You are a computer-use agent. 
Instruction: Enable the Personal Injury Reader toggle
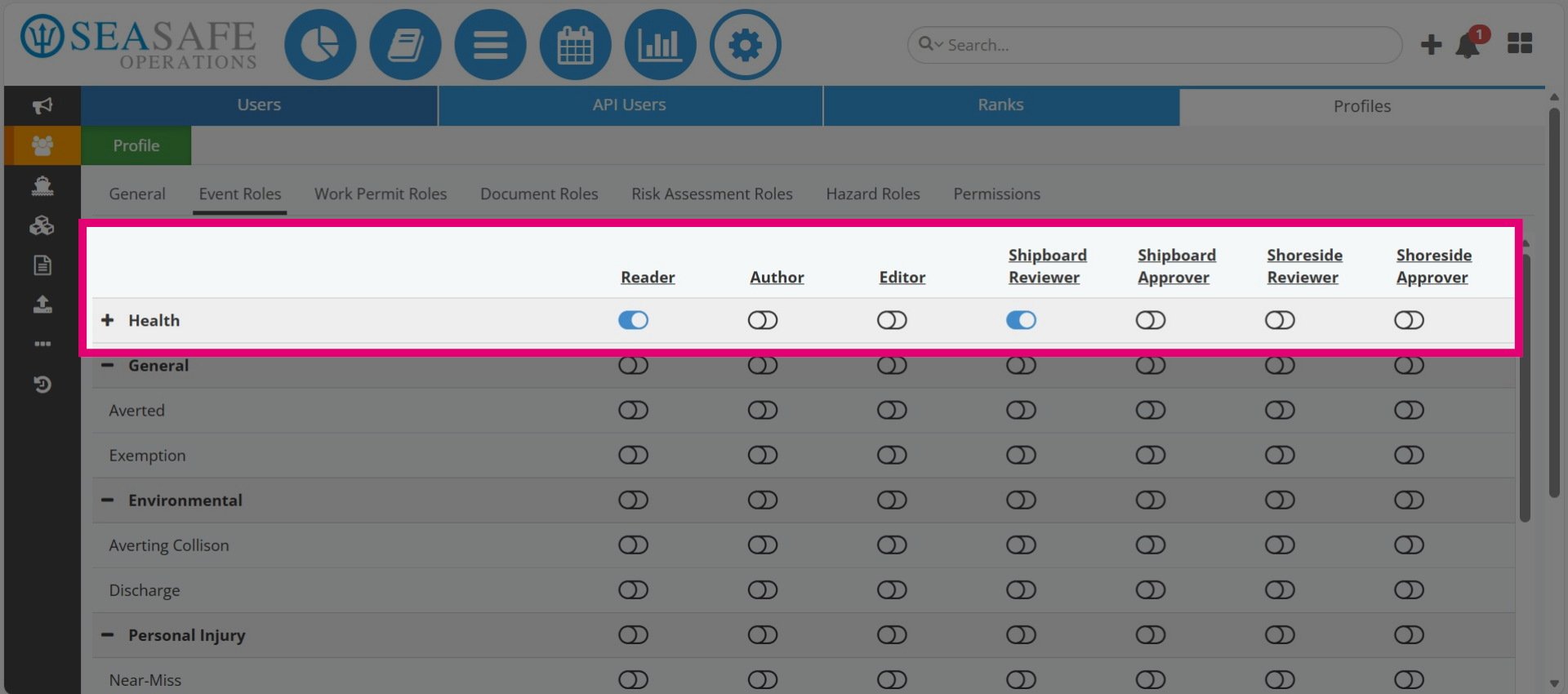click(633, 634)
